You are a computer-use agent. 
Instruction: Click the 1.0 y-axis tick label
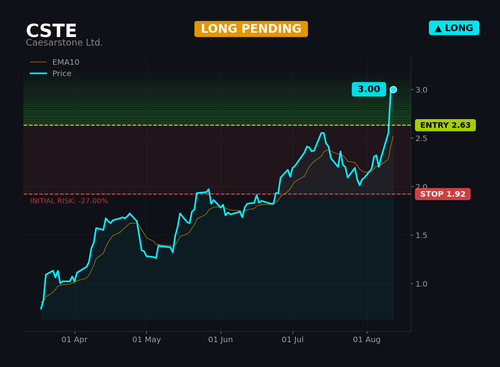(421, 284)
